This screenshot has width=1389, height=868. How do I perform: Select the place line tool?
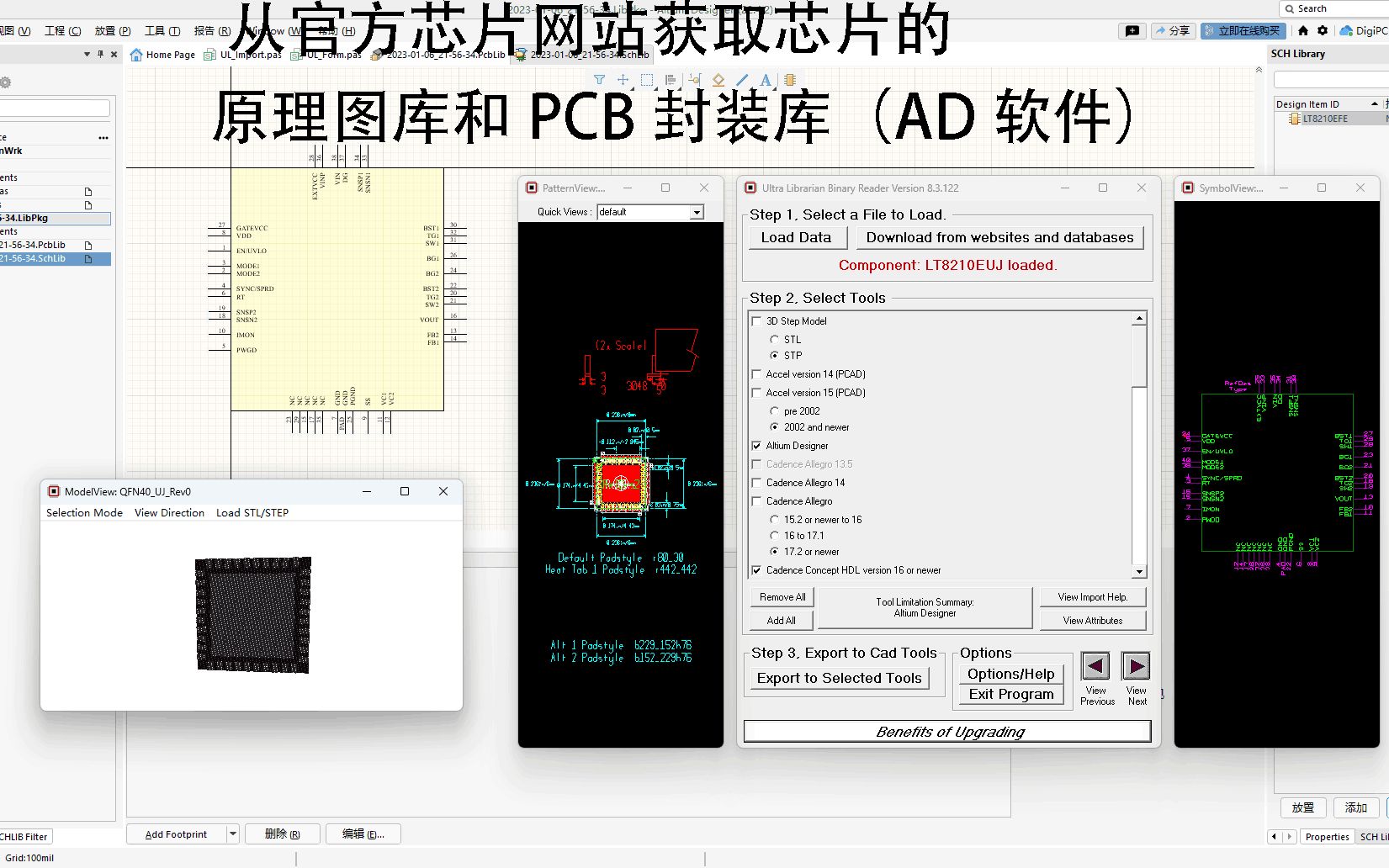tap(742, 80)
